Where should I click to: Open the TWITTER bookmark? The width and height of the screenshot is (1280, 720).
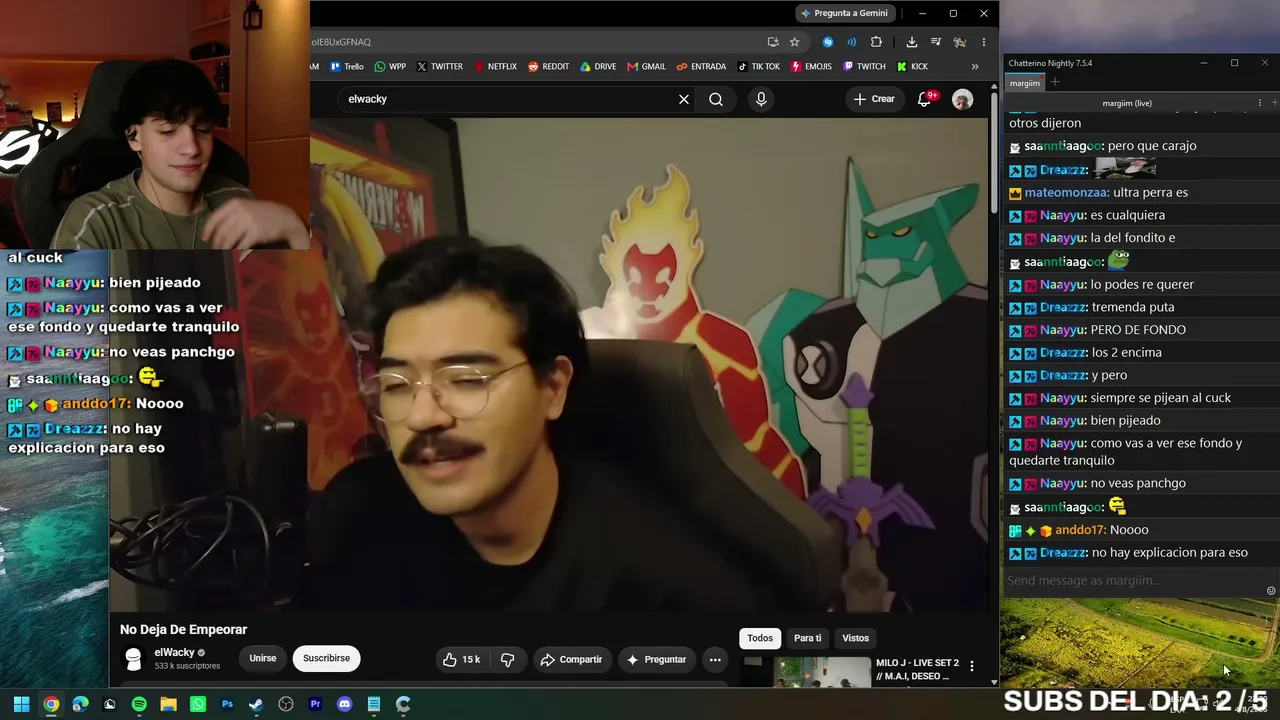pyautogui.click(x=440, y=66)
